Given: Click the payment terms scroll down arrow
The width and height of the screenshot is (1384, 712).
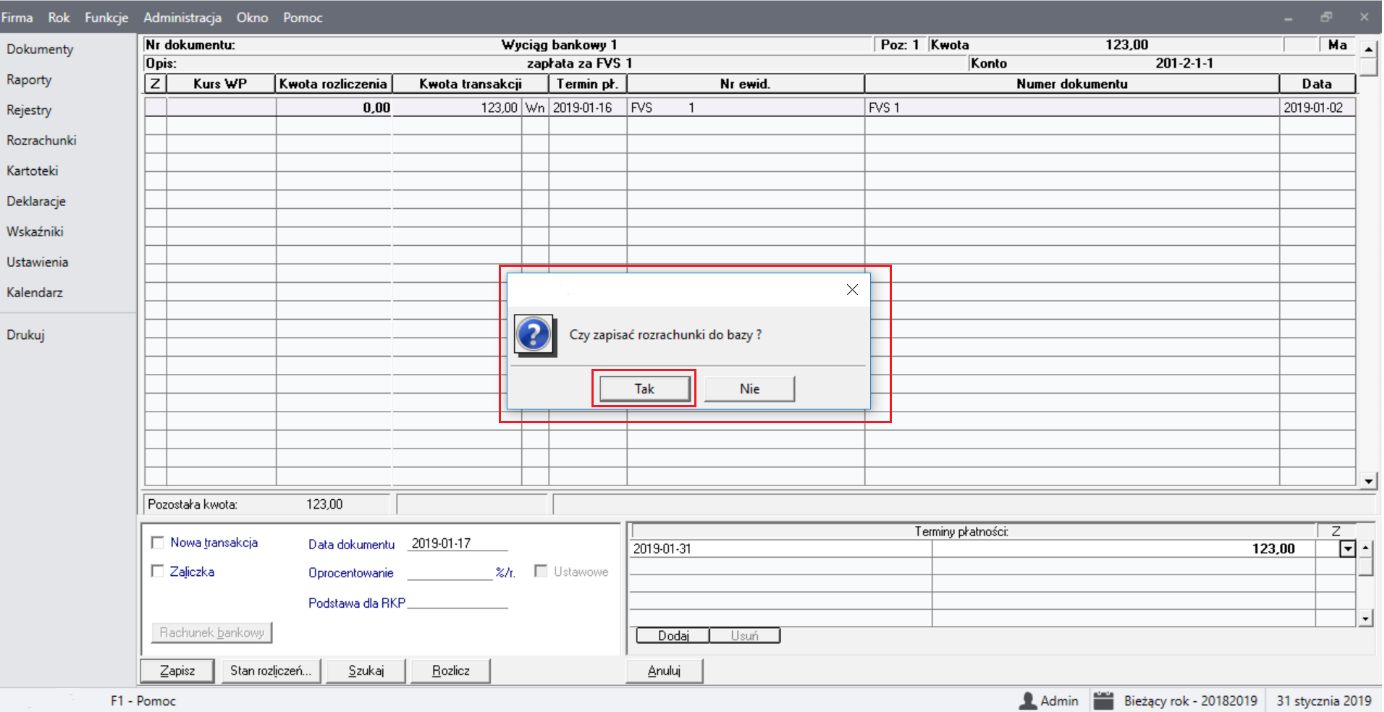Looking at the screenshot, I should point(1367,619).
